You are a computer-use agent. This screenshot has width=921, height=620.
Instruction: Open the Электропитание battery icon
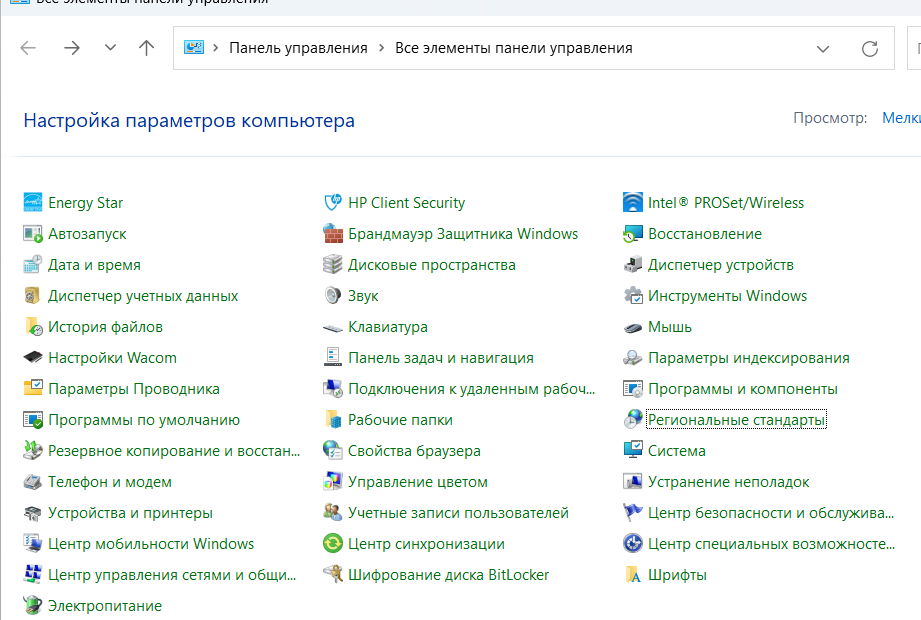[33, 606]
